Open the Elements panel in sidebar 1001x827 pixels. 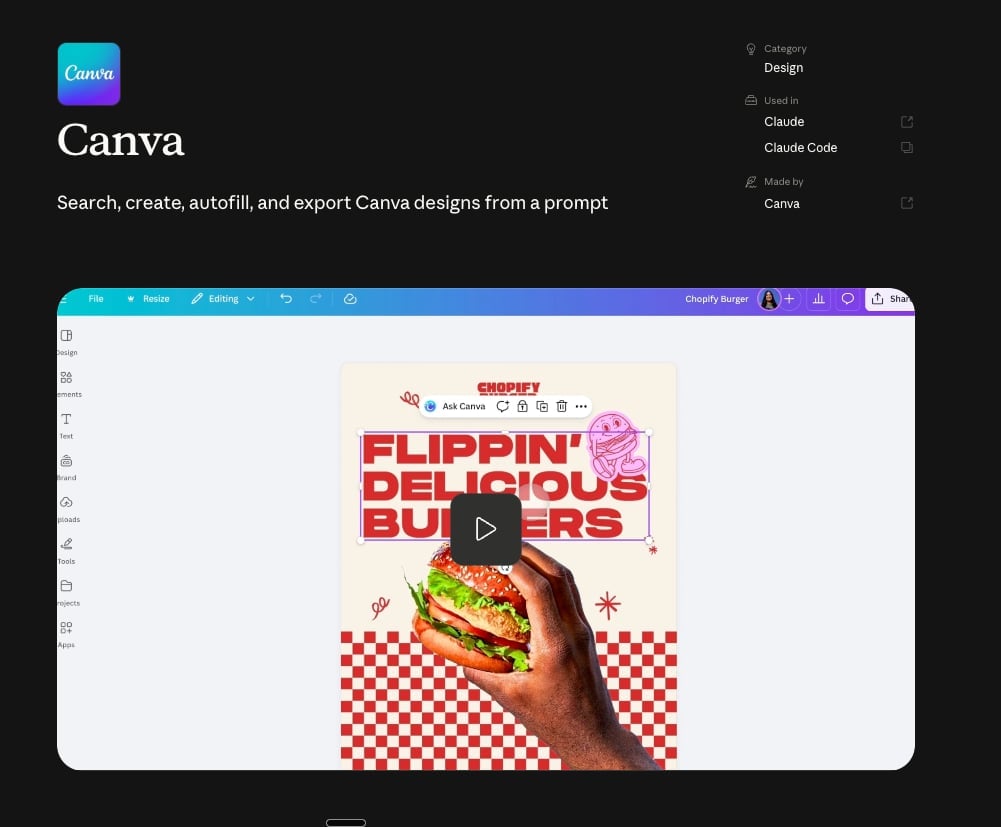(x=68, y=384)
